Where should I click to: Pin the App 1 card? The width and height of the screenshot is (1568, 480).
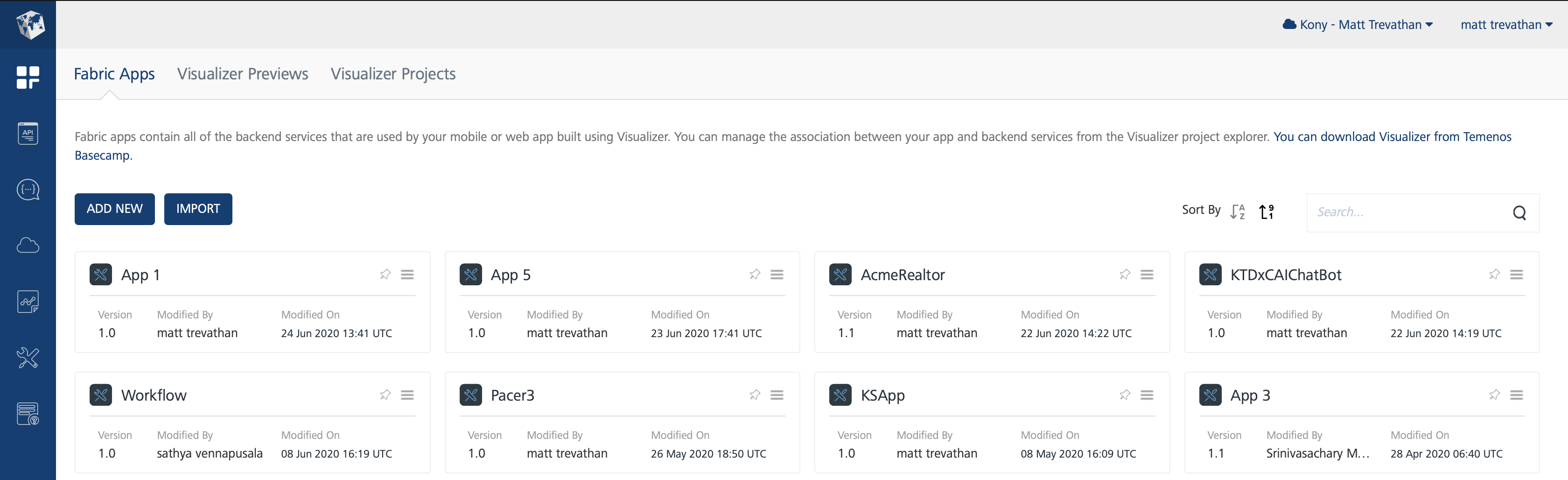coord(385,274)
